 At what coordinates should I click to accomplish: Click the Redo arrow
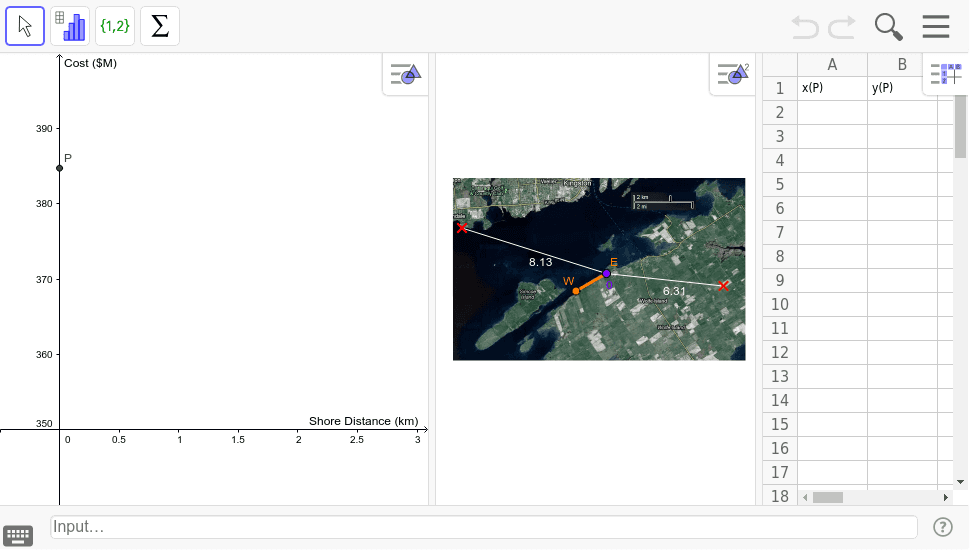tap(842, 27)
